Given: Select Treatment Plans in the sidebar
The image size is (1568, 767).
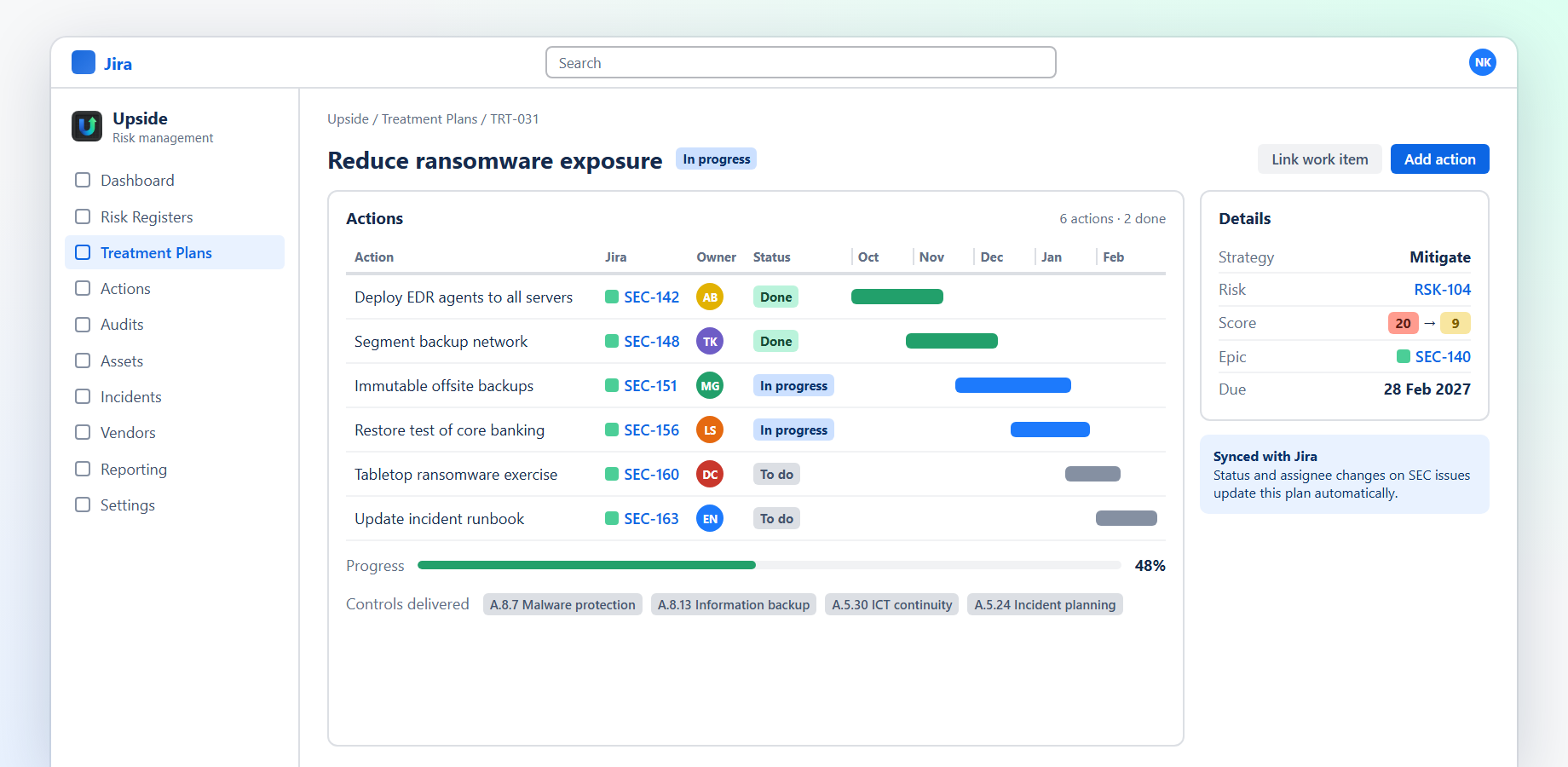Looking at the screenshot, I should [x=175, y=252].
